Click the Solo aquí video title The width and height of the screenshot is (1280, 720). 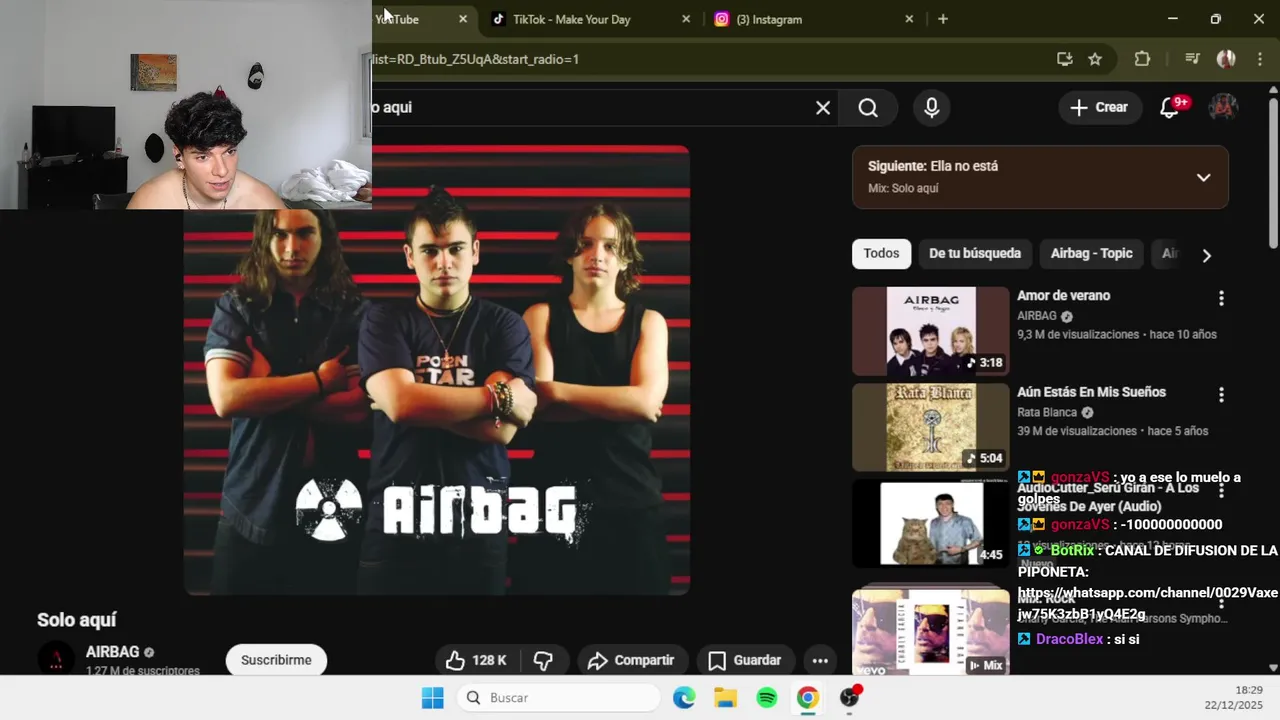click(x=77, y=620)
